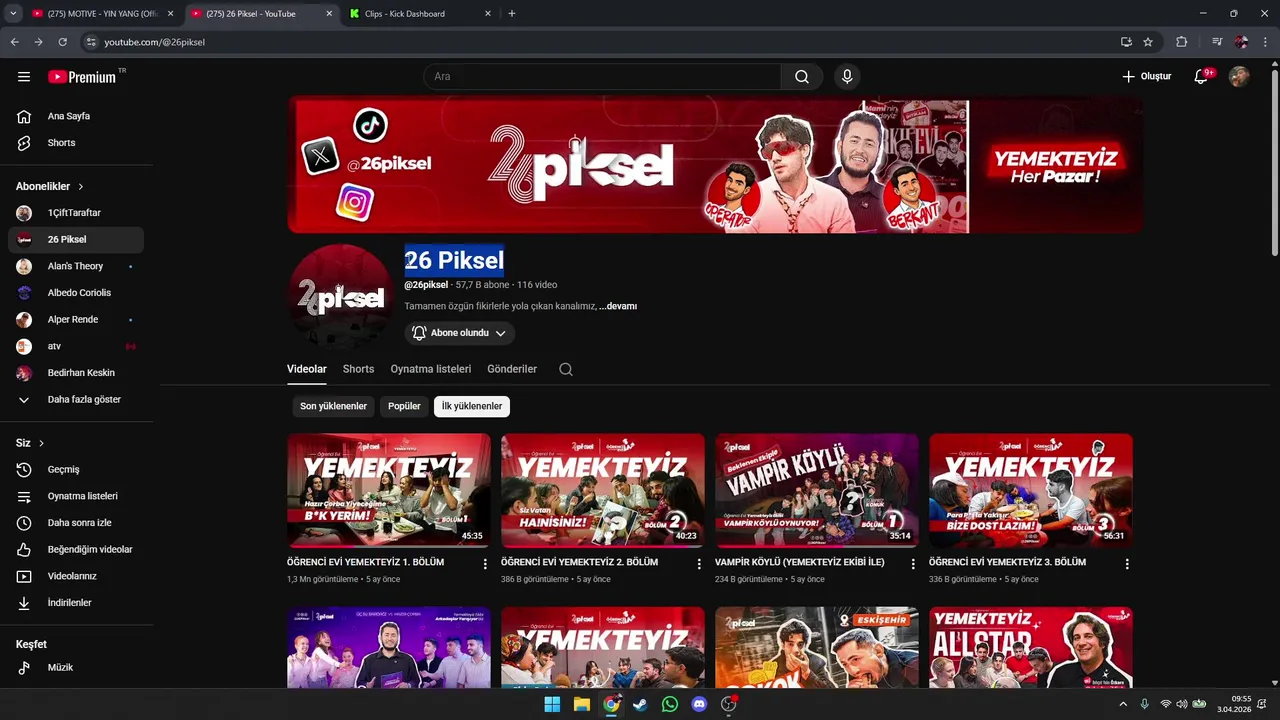
Task: Open new Chrome tab plus button
Action: tap(512, 14)
